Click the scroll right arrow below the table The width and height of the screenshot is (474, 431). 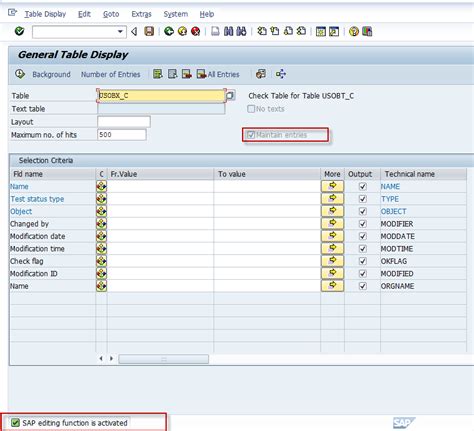[x=111, y=359]
